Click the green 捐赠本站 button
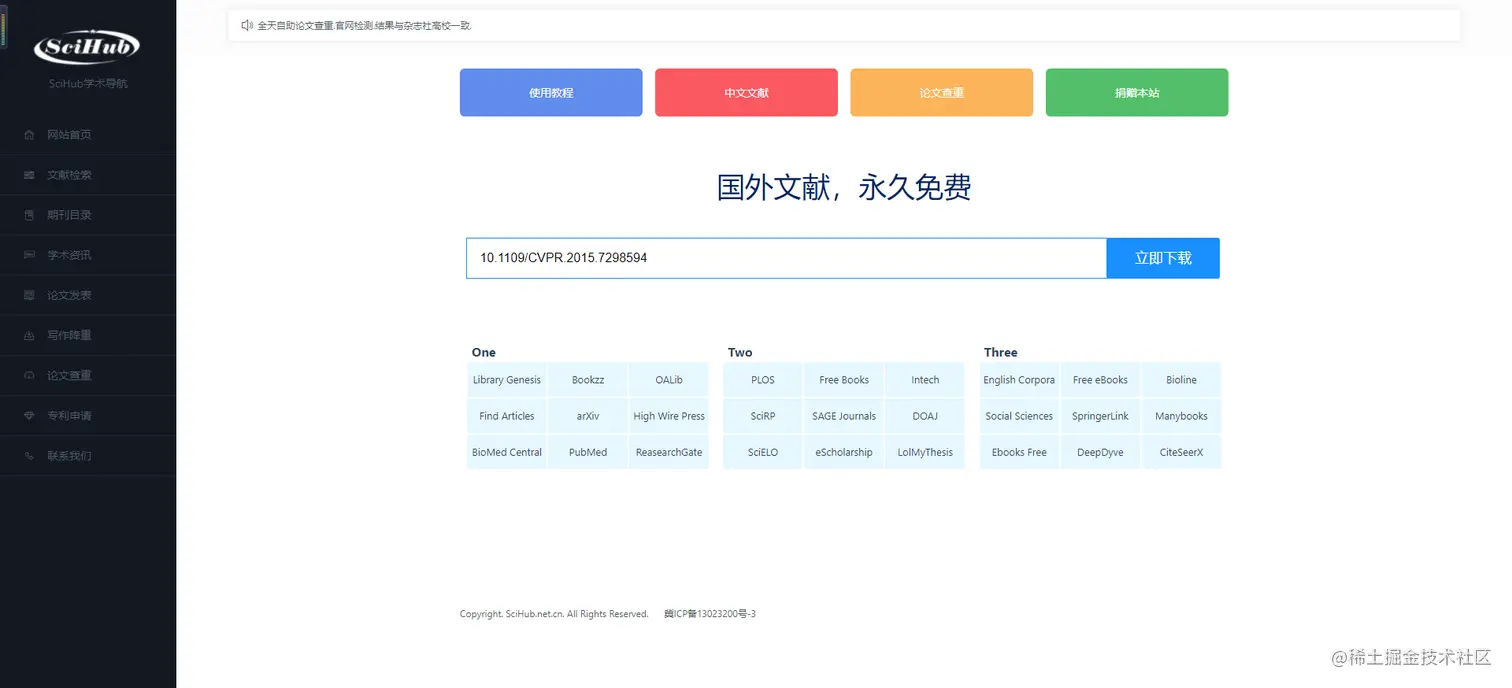Image resolution: width=1512 pixels, height=688 pixels. point(1137,92)
